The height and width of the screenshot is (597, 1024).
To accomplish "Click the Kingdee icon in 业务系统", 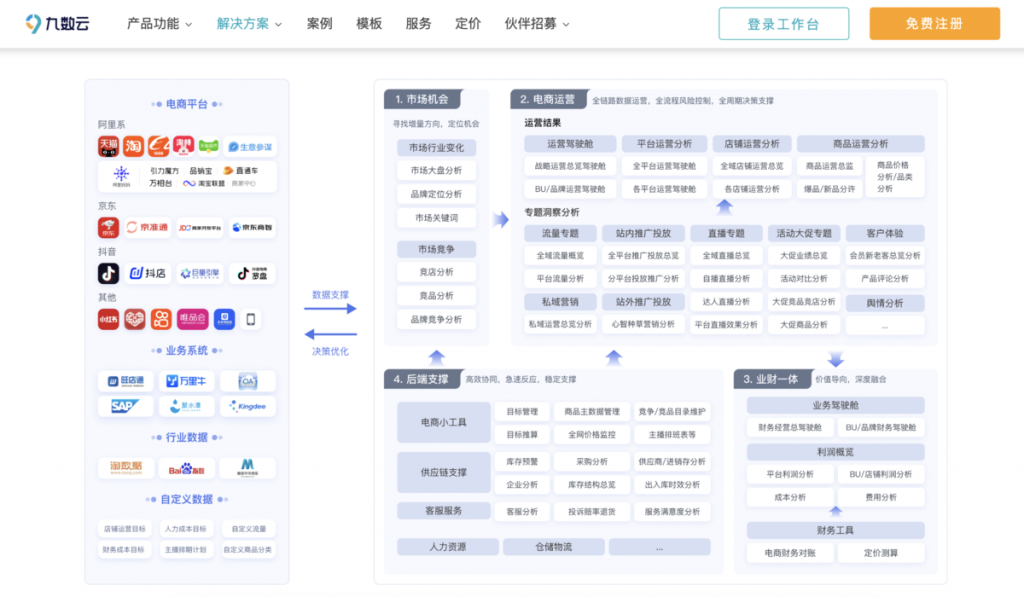I will (247, 406).
